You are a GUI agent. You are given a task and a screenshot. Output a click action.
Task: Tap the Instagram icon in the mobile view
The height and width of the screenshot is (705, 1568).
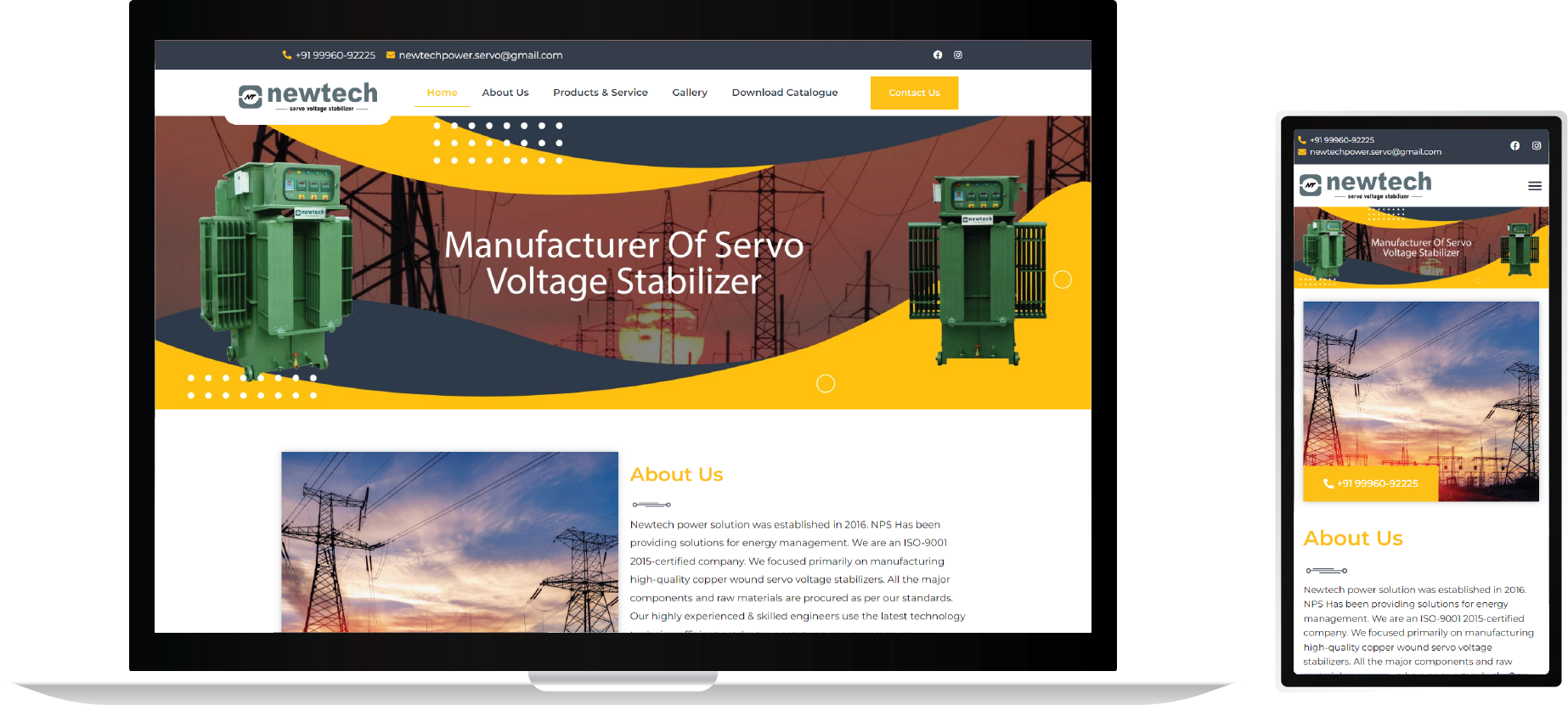click(1537, 146)
